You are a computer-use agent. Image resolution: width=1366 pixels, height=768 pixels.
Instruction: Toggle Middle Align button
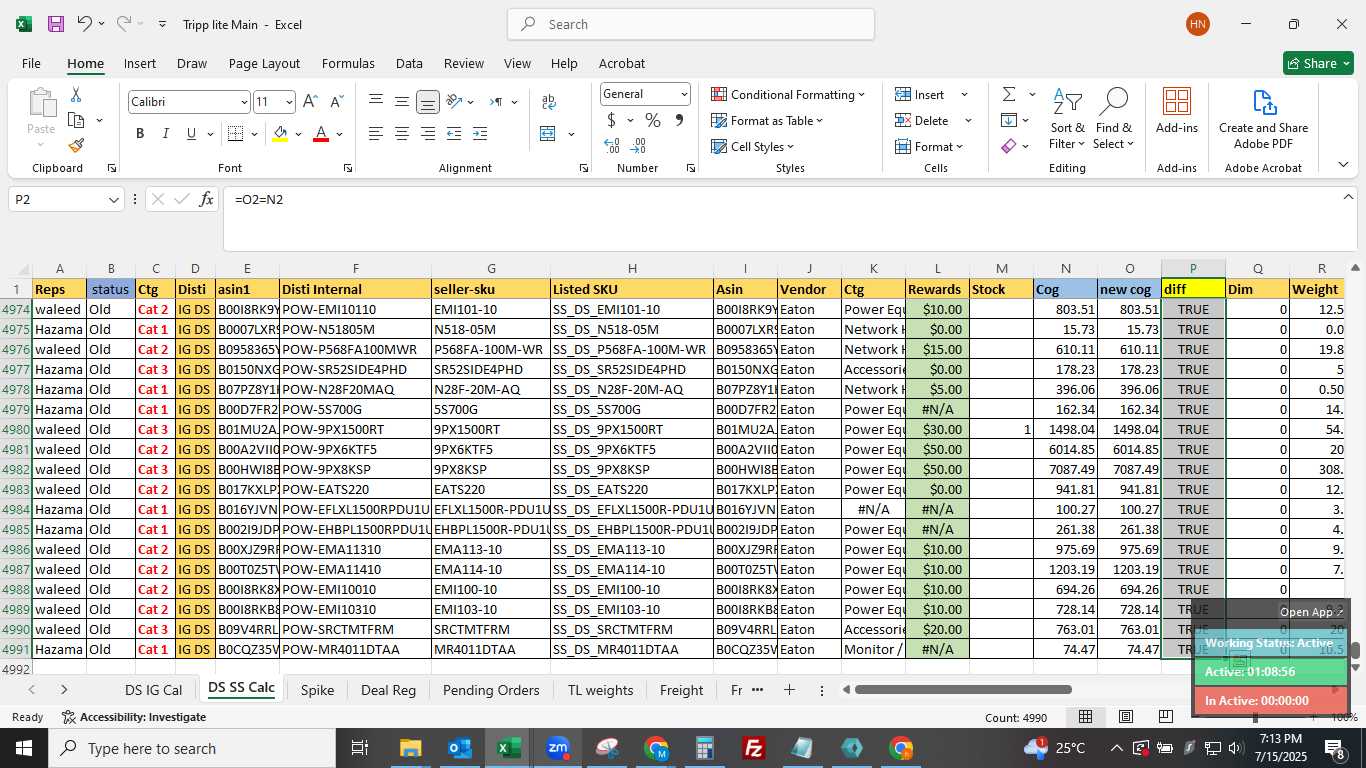401,102
